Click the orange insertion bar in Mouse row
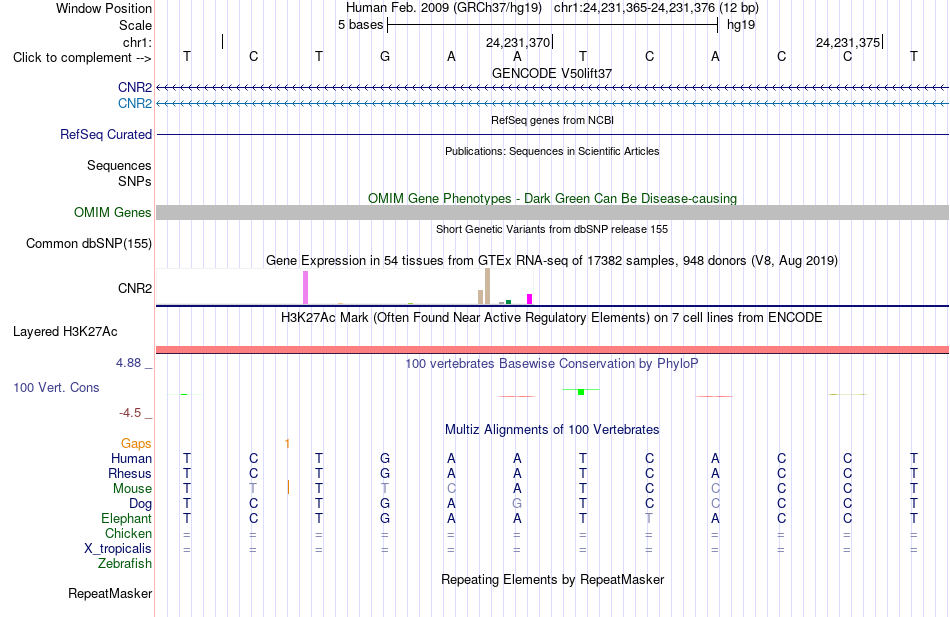Screen dimensions: 950x617 288,487
